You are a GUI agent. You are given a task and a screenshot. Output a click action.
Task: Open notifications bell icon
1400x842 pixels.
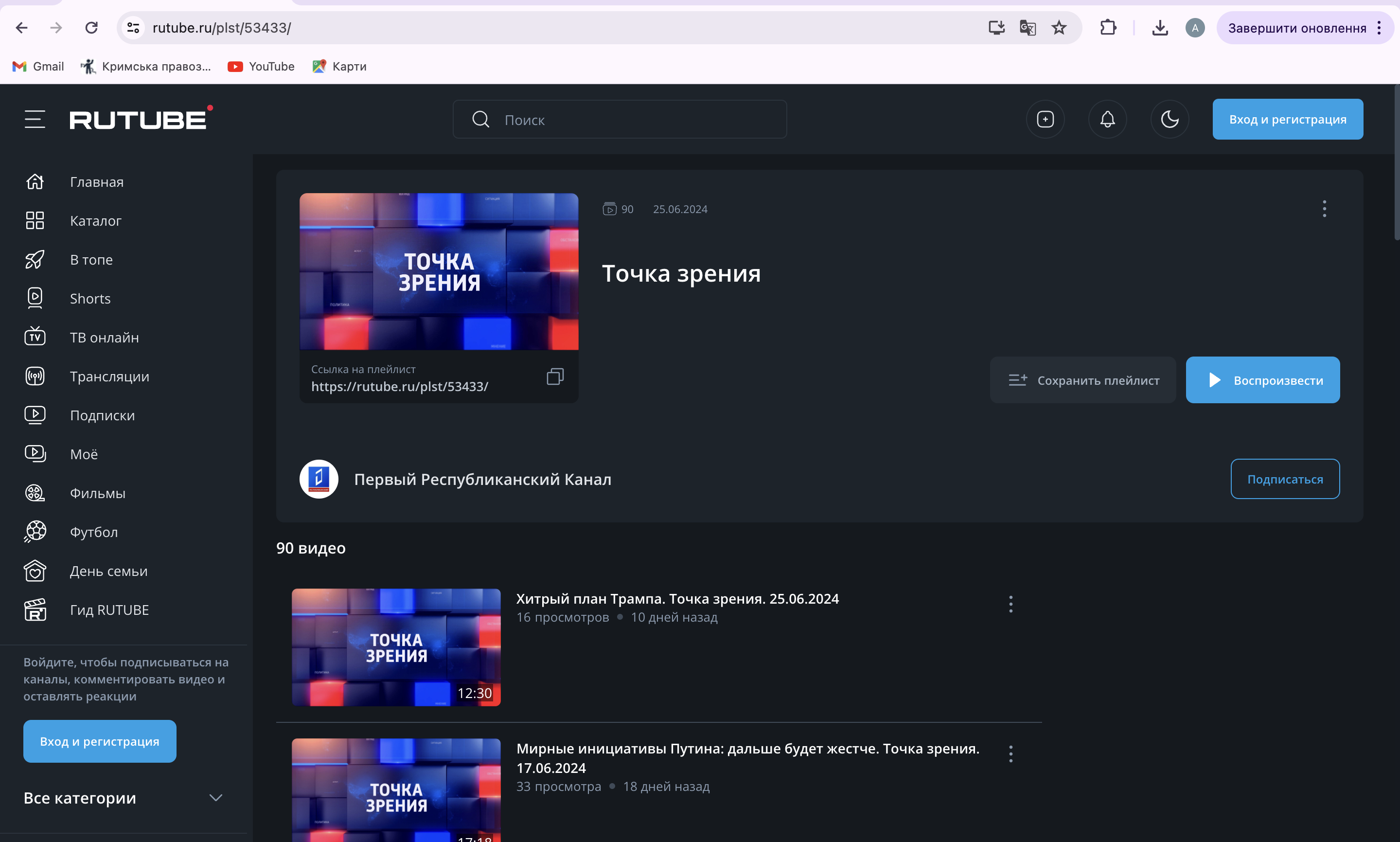click(1107, 119)
